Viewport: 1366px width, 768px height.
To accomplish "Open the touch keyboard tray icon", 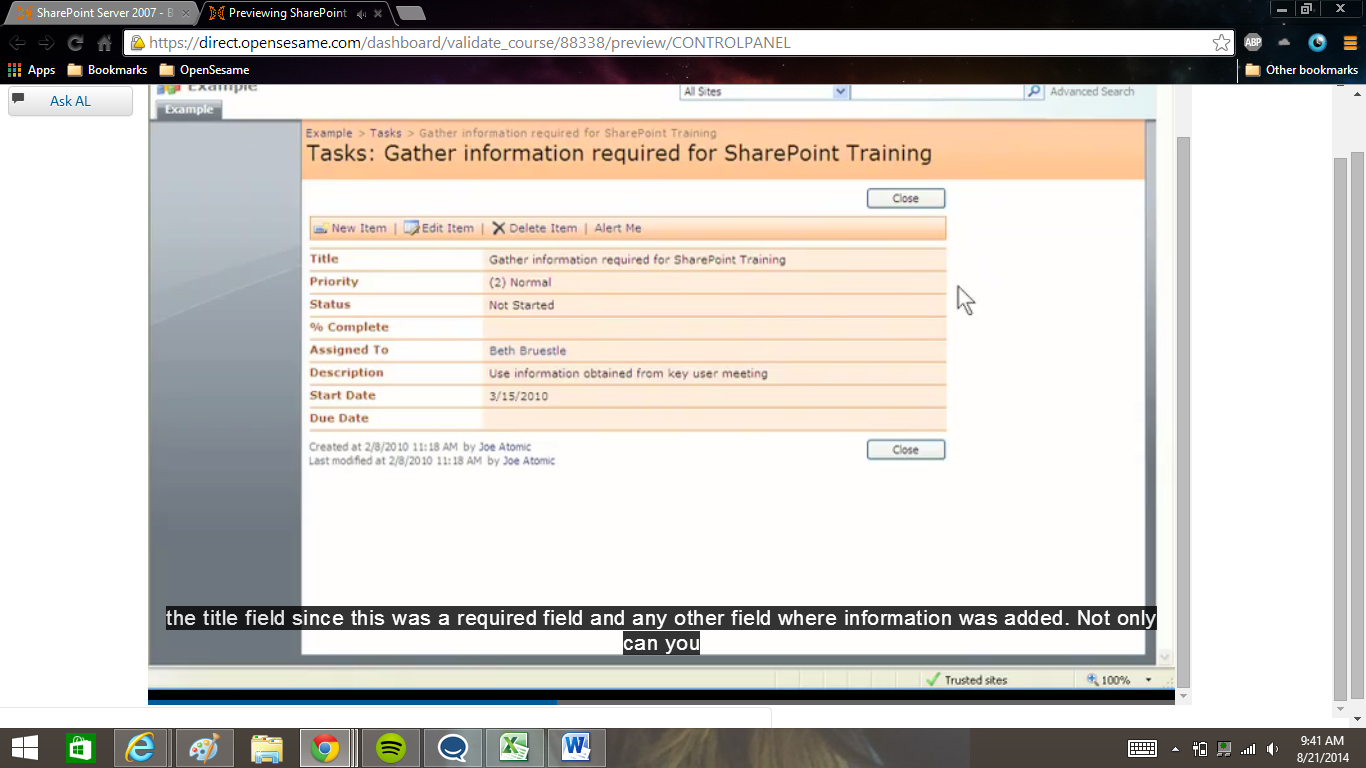I will click(x=1142, y=748).
